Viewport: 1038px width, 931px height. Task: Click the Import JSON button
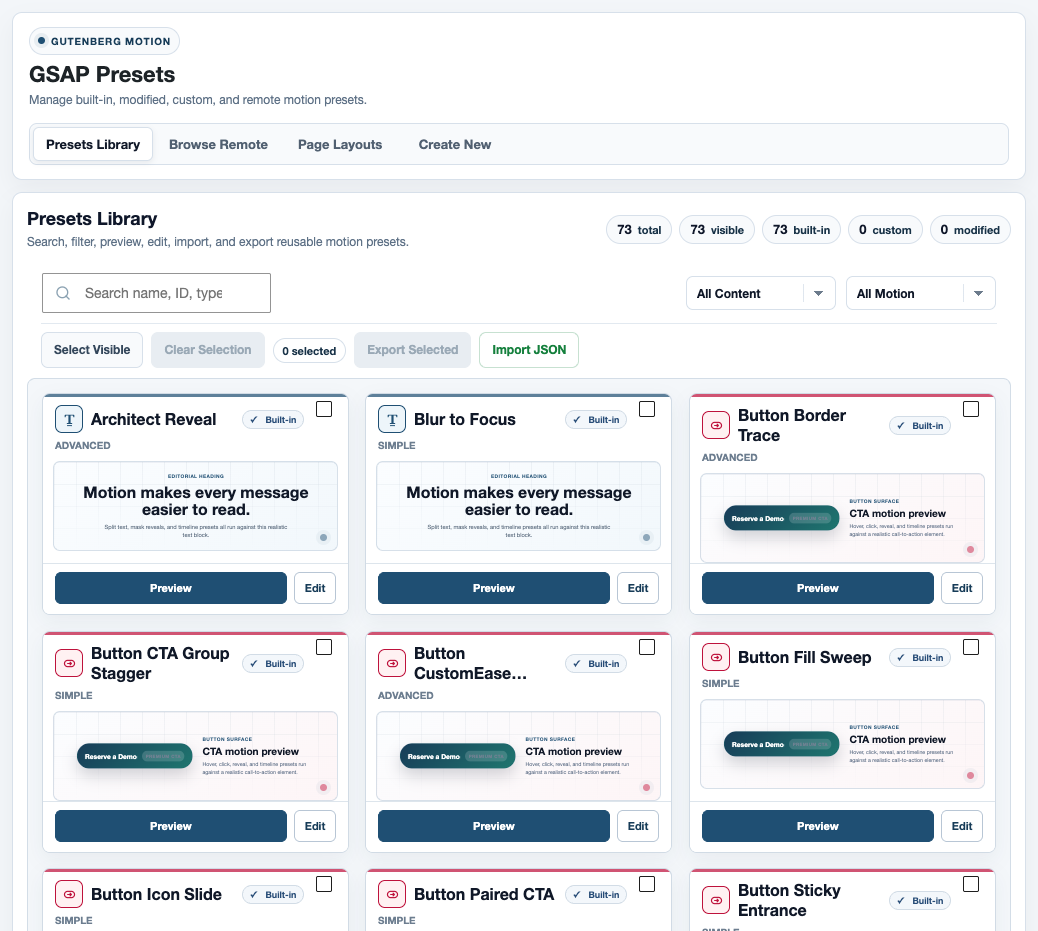[529, 350]
